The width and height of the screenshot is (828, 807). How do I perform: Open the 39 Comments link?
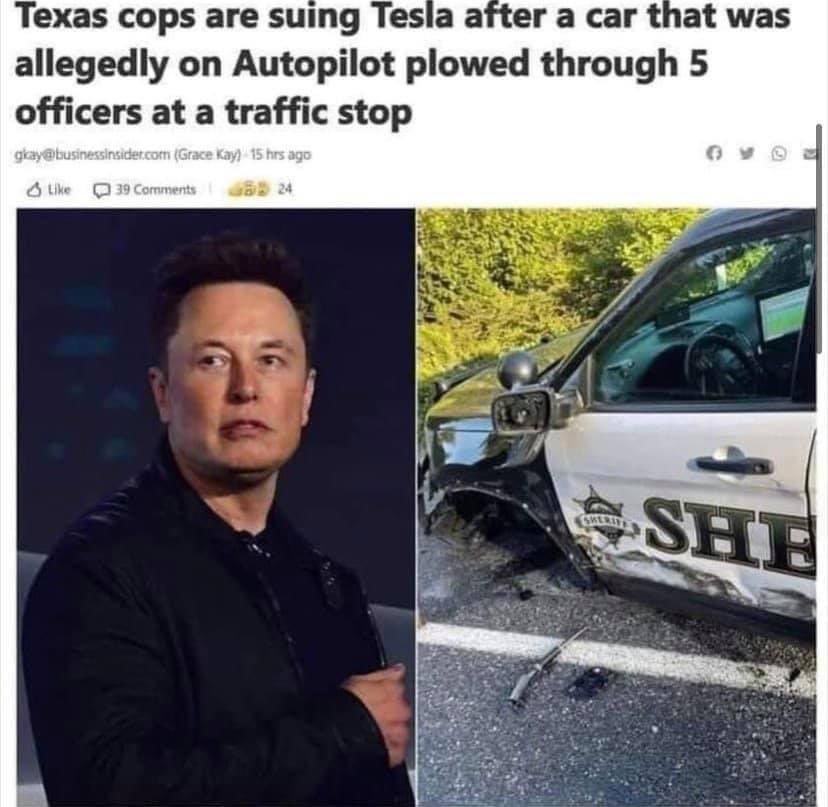pos(155,190)
